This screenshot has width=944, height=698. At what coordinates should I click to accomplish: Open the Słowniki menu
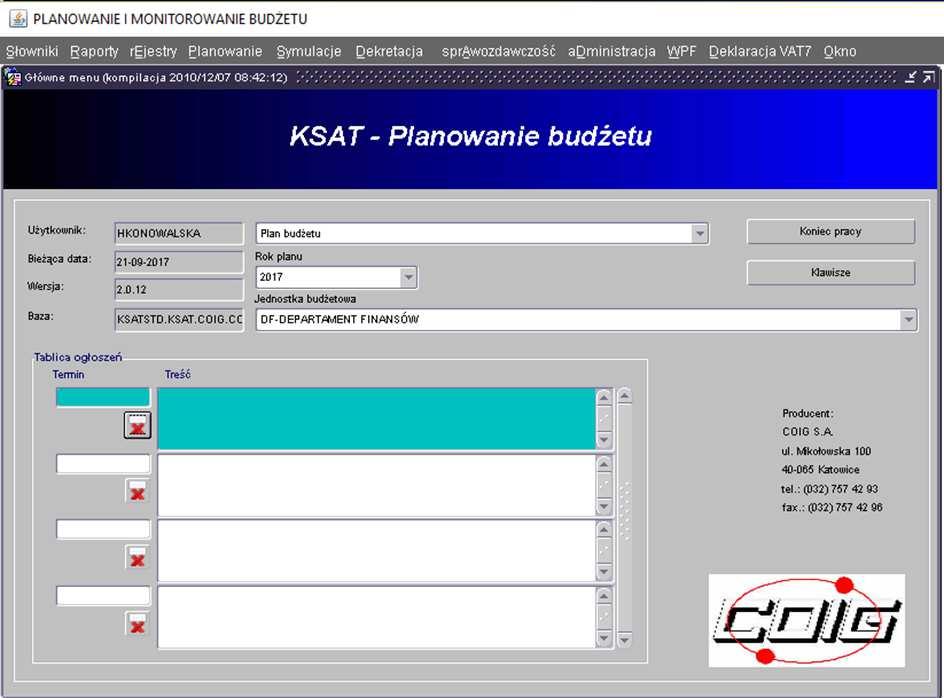point(32,51)
